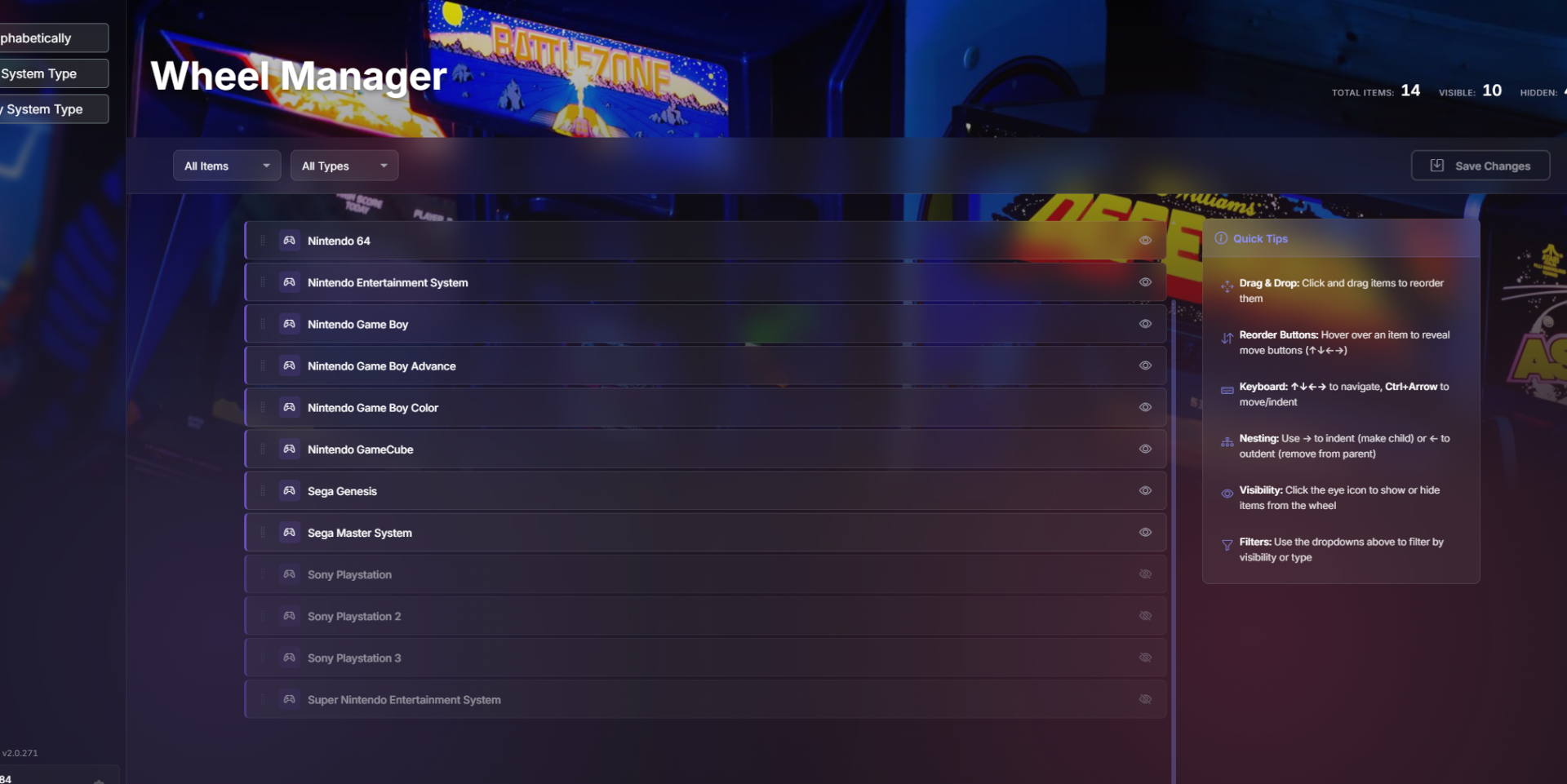The height and width of the screenshot is (784, 1567).
Task: Click gamepad icon on Nintendo Game Boy row
Action: (289, 324)
